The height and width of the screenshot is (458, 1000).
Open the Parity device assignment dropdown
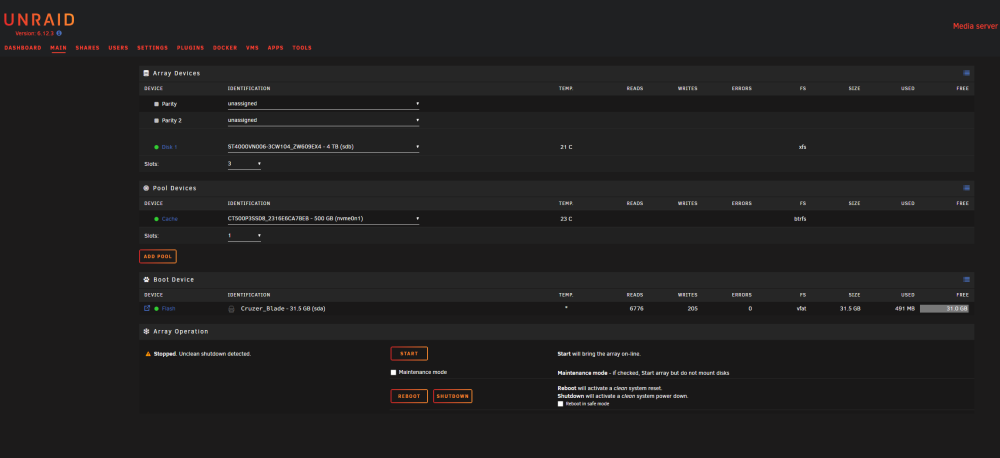click(x=323, y=103)
